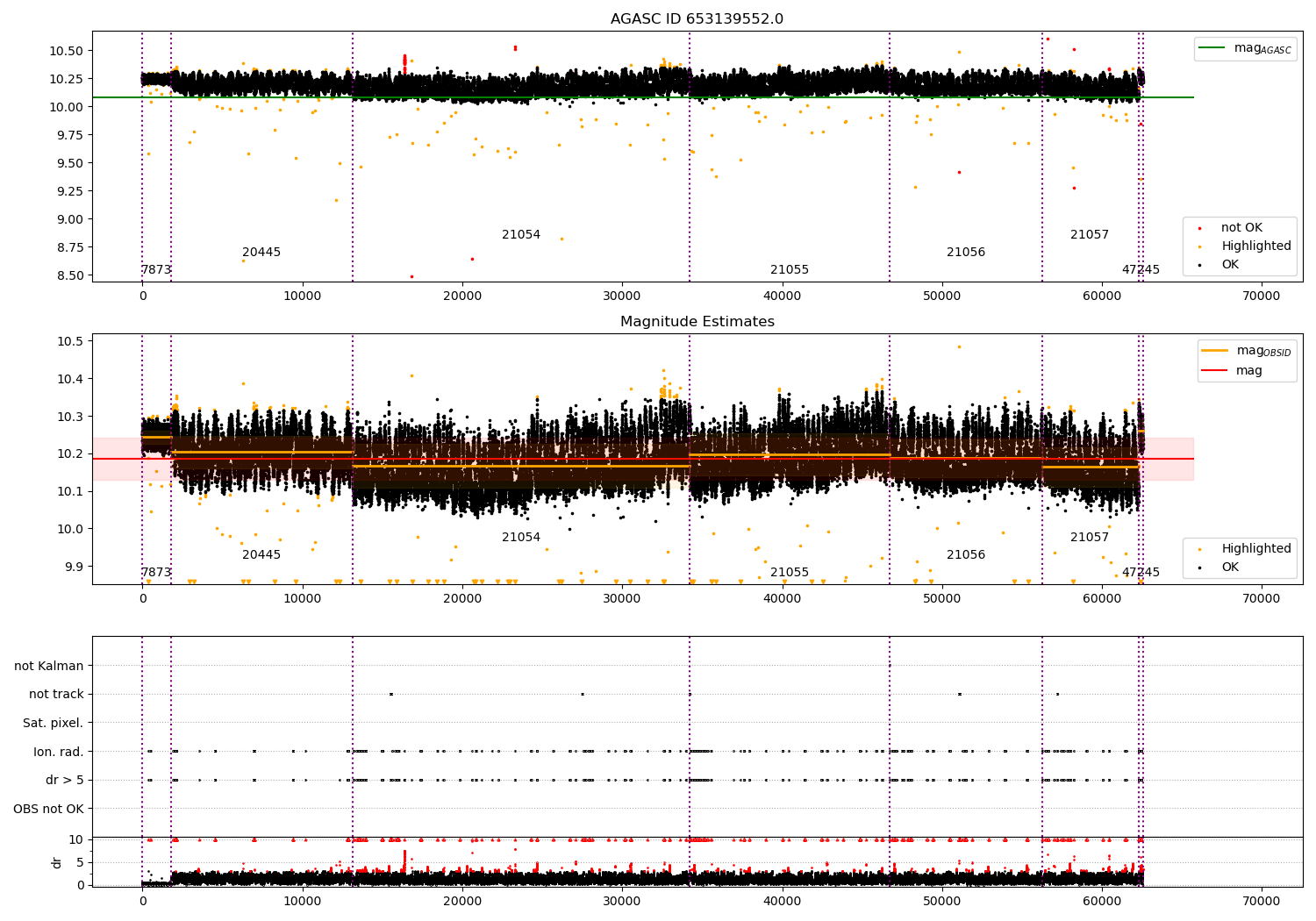Image resolution: width=1316 pixels, height=921 pixels.
Task: Click obsid label 21057 in Magnitude Estimates plot
Action: [x=1090, y=538]
